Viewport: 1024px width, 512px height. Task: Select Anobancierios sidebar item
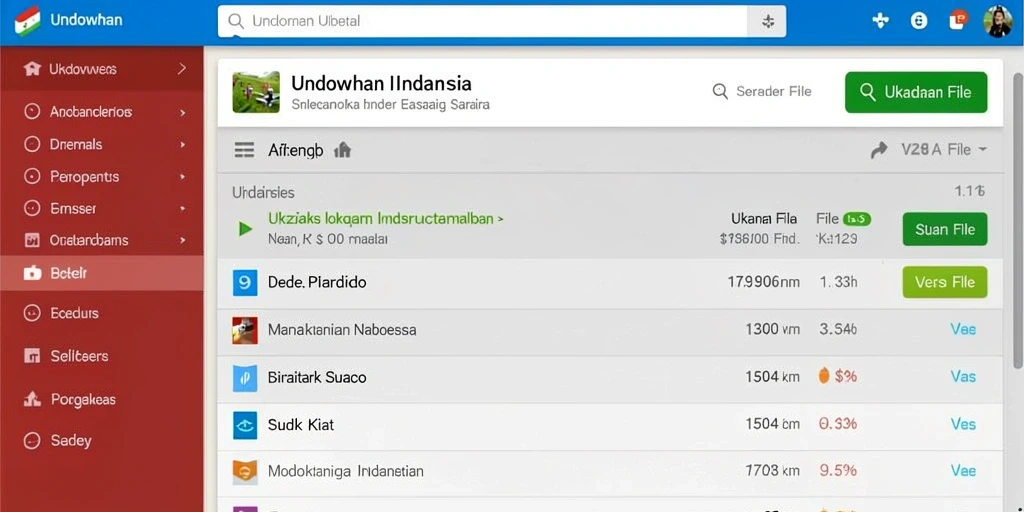[102, 112]
